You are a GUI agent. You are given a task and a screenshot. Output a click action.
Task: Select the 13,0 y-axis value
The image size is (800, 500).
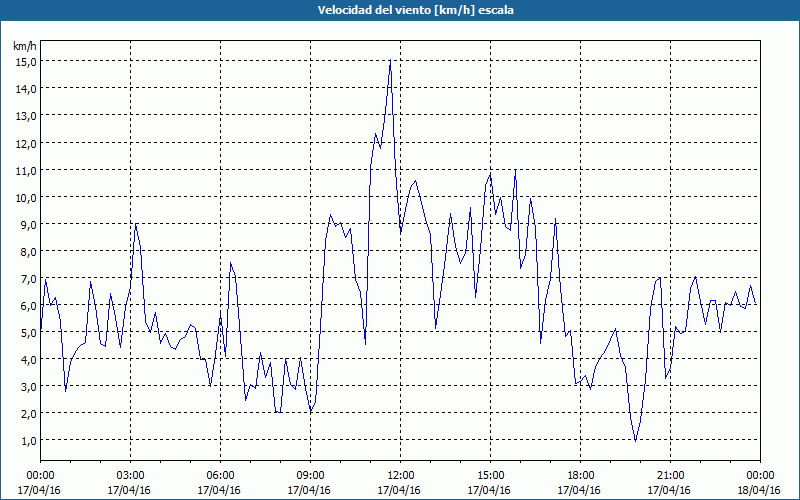pos(27,116)
